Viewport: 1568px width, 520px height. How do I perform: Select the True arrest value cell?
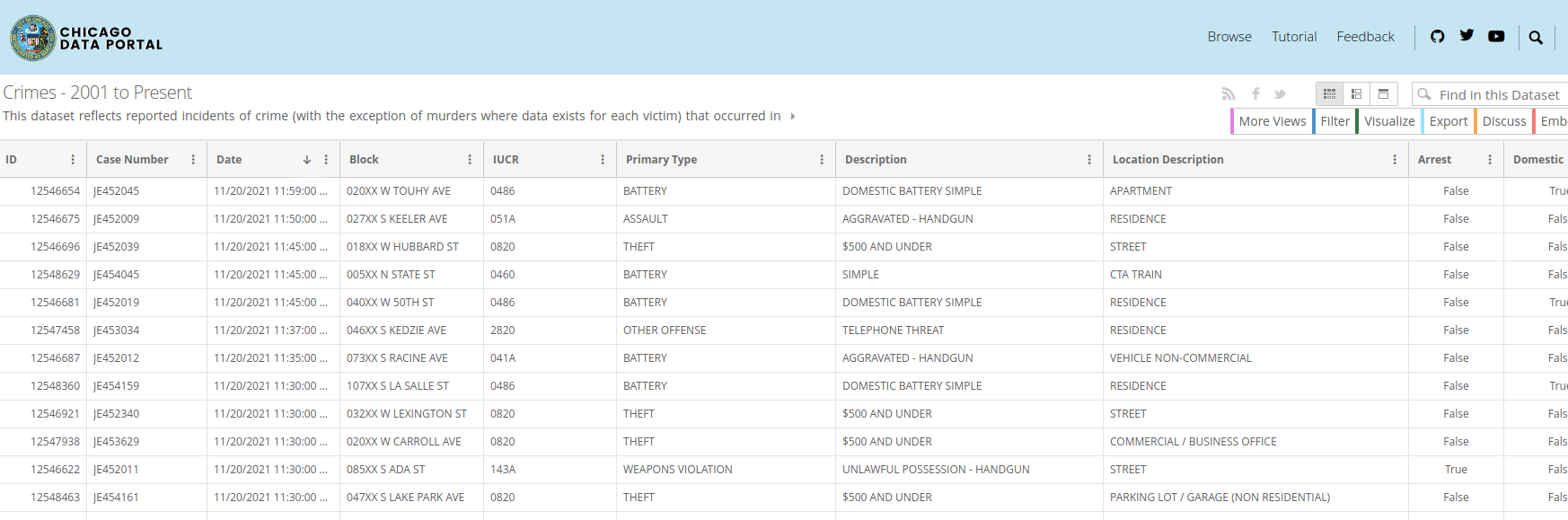coord(1456,470)
